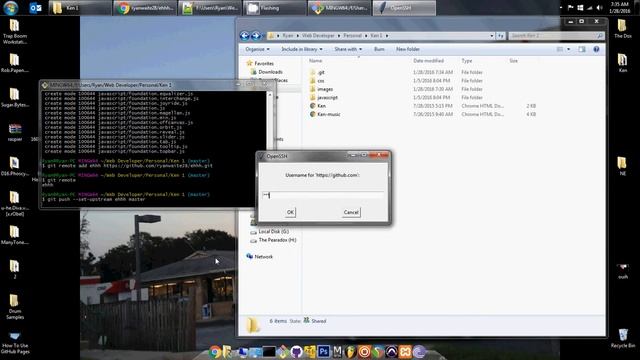The width and height of the screenshot is (640, 360).
Task: Click terminal scrollbar up arrow
Action: (x=270, y=95)
